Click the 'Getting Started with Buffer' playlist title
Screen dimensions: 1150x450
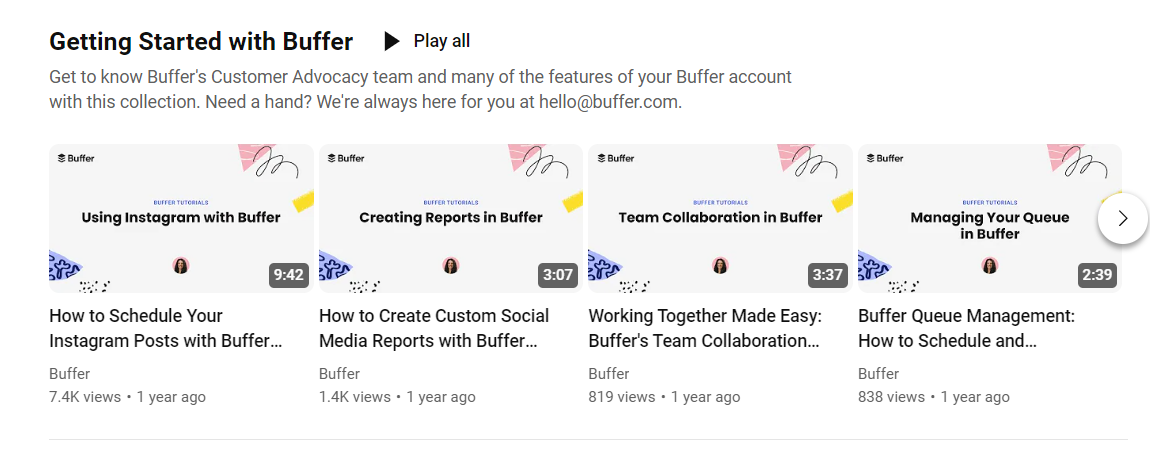tap(201, 41)
